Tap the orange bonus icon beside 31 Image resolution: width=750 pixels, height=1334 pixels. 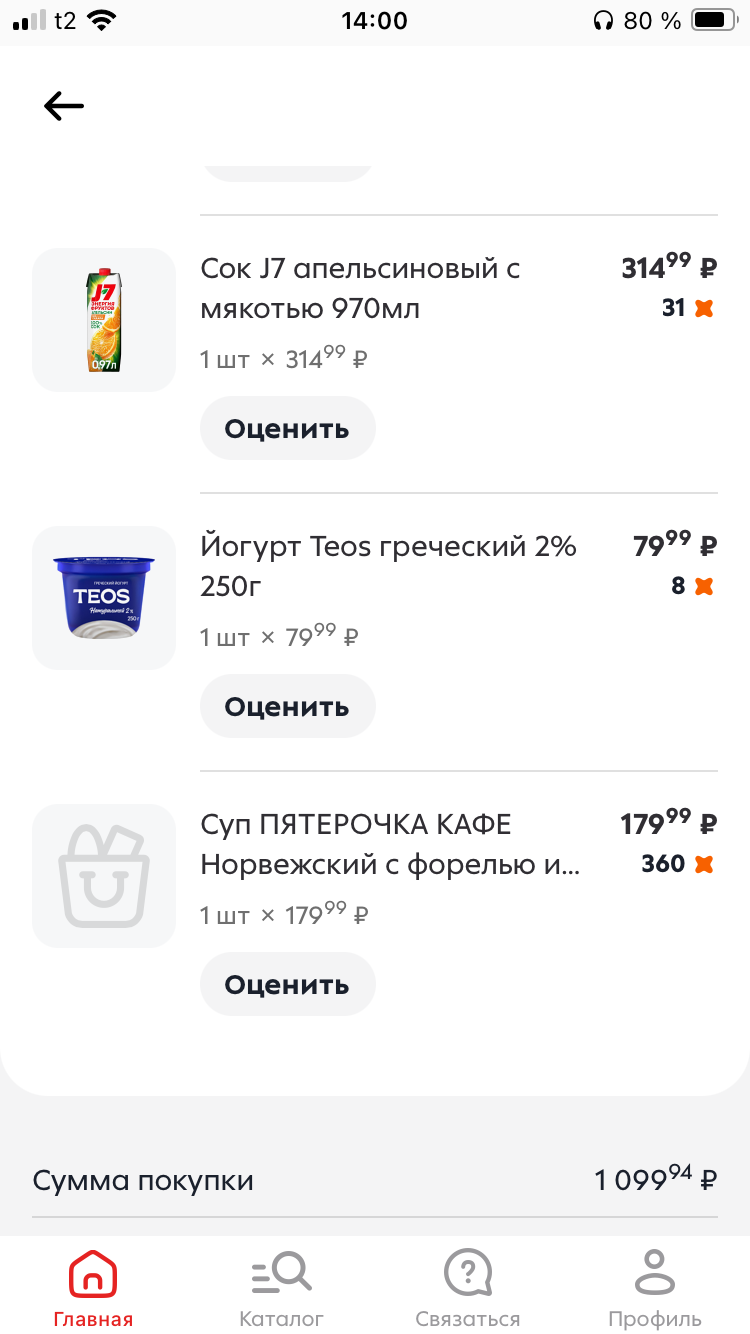[x=704, y=308]
